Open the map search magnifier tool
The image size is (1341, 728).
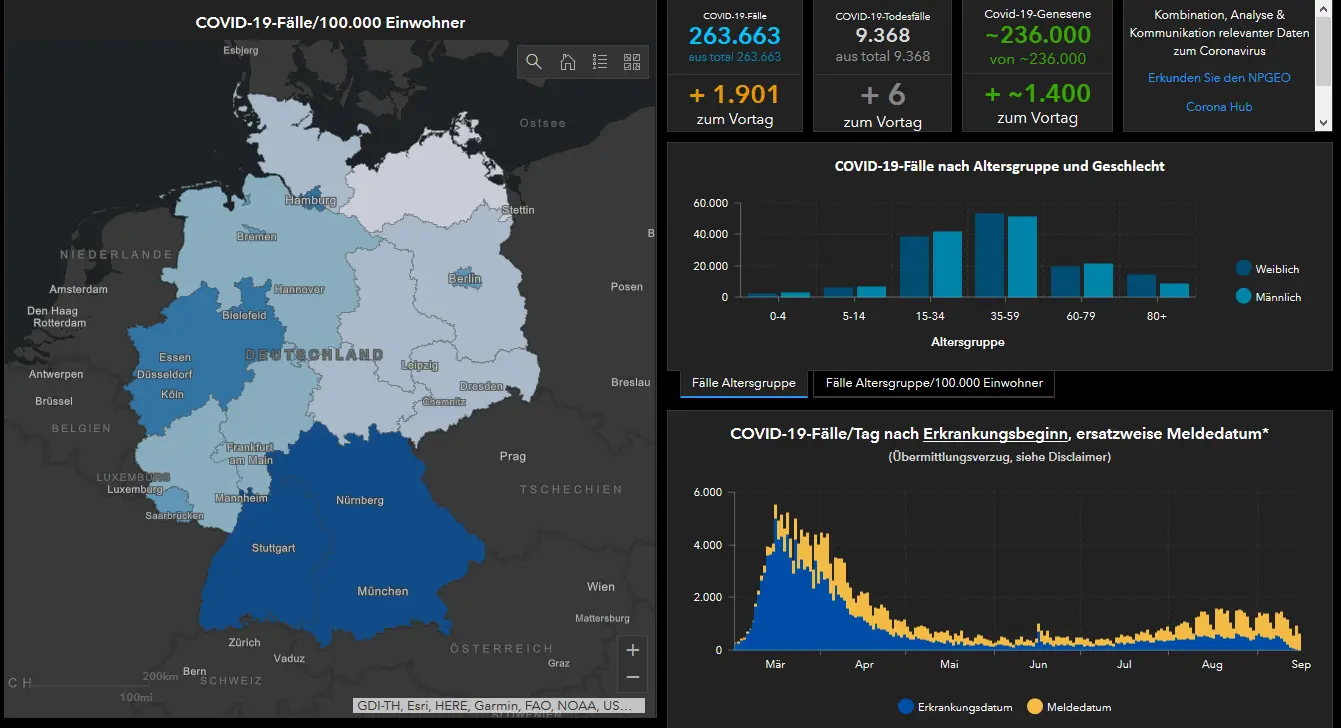pyautogui.click(x=534, y=62)
